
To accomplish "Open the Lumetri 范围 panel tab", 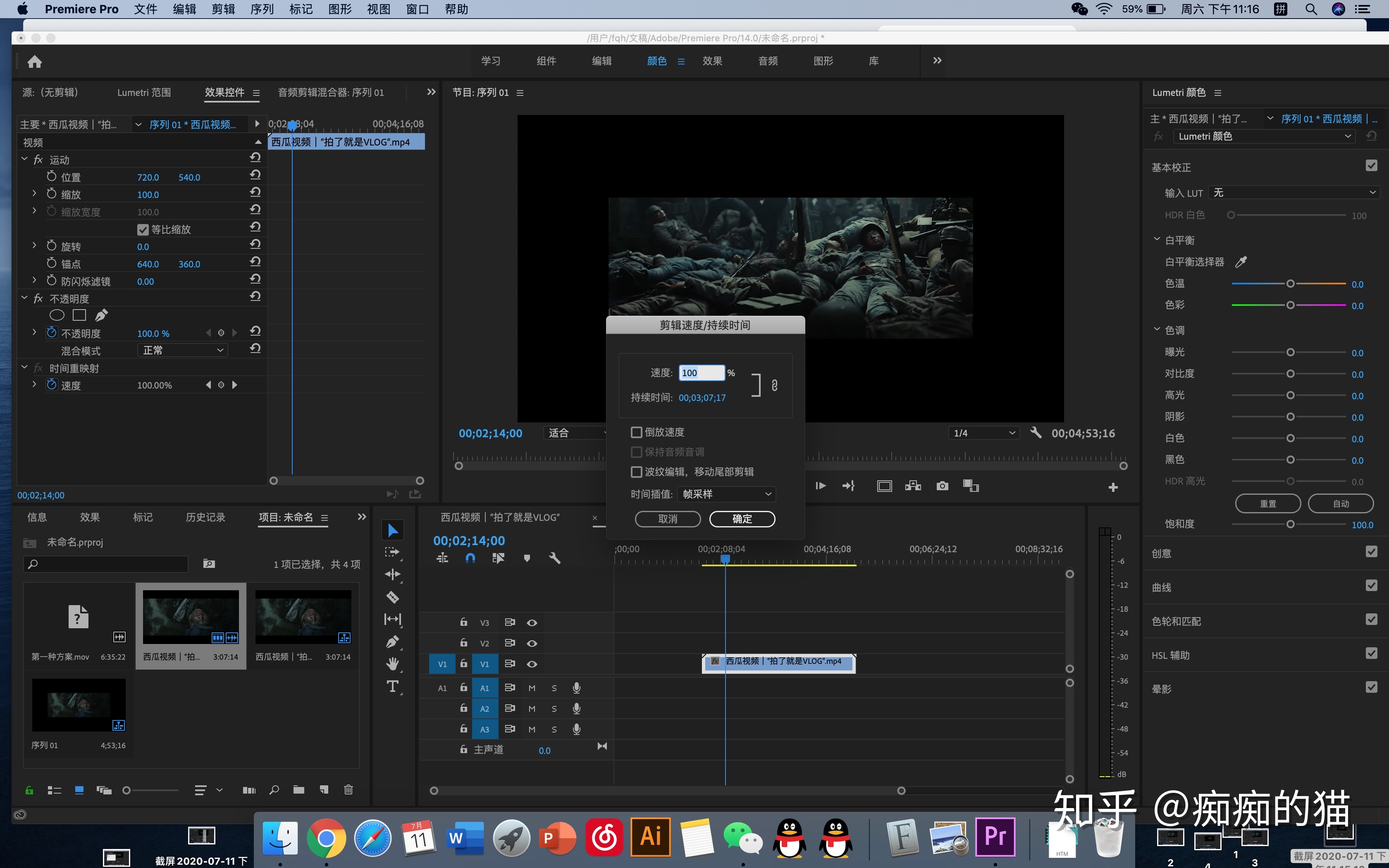I will click(x=143, y=93).
